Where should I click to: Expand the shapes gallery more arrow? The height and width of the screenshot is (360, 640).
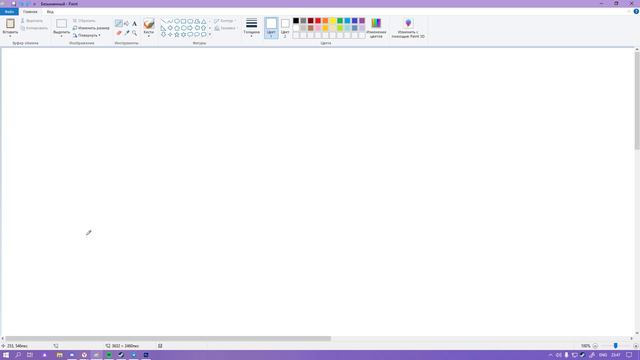point(210,35)
